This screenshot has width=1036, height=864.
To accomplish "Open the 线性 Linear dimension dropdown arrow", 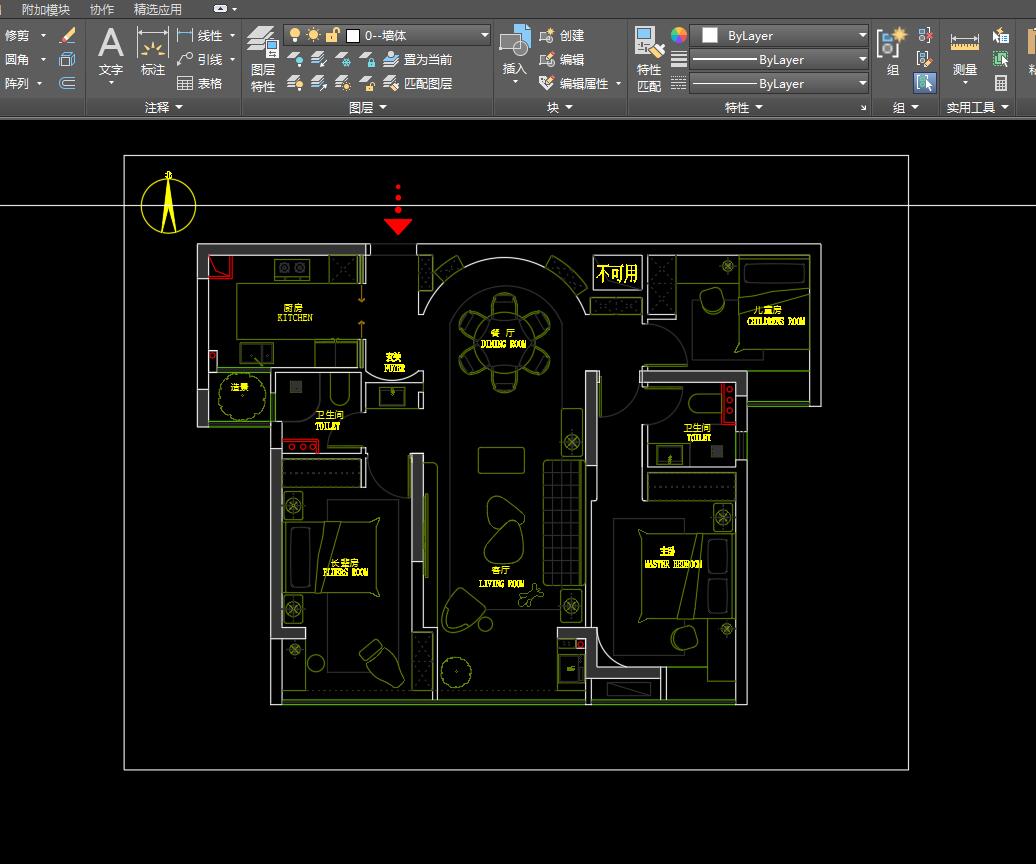I will coord(233,36).
